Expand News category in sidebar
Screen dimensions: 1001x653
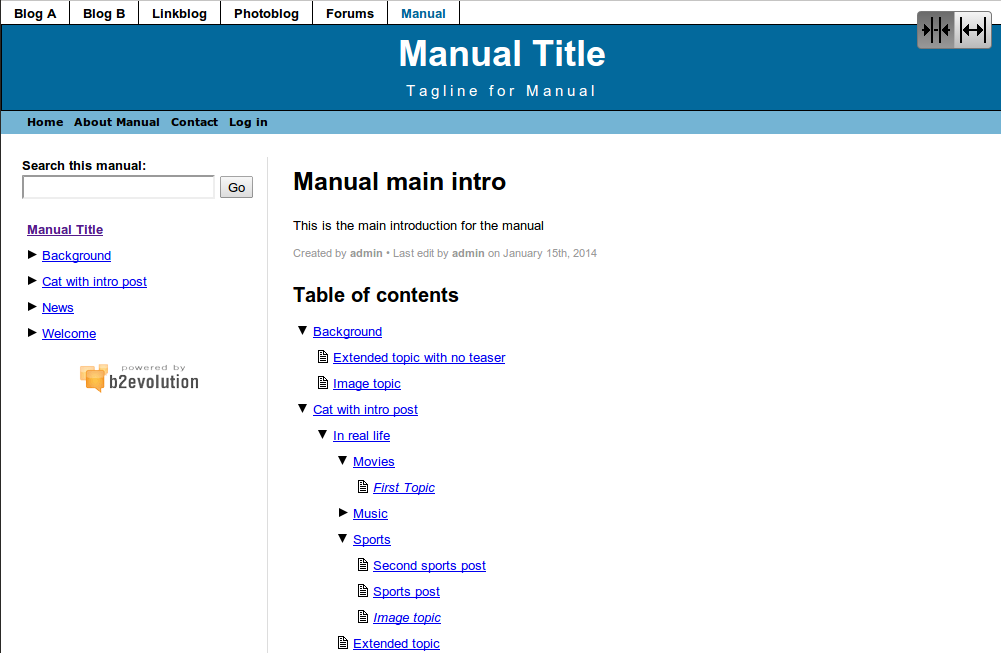click(32, 307)
